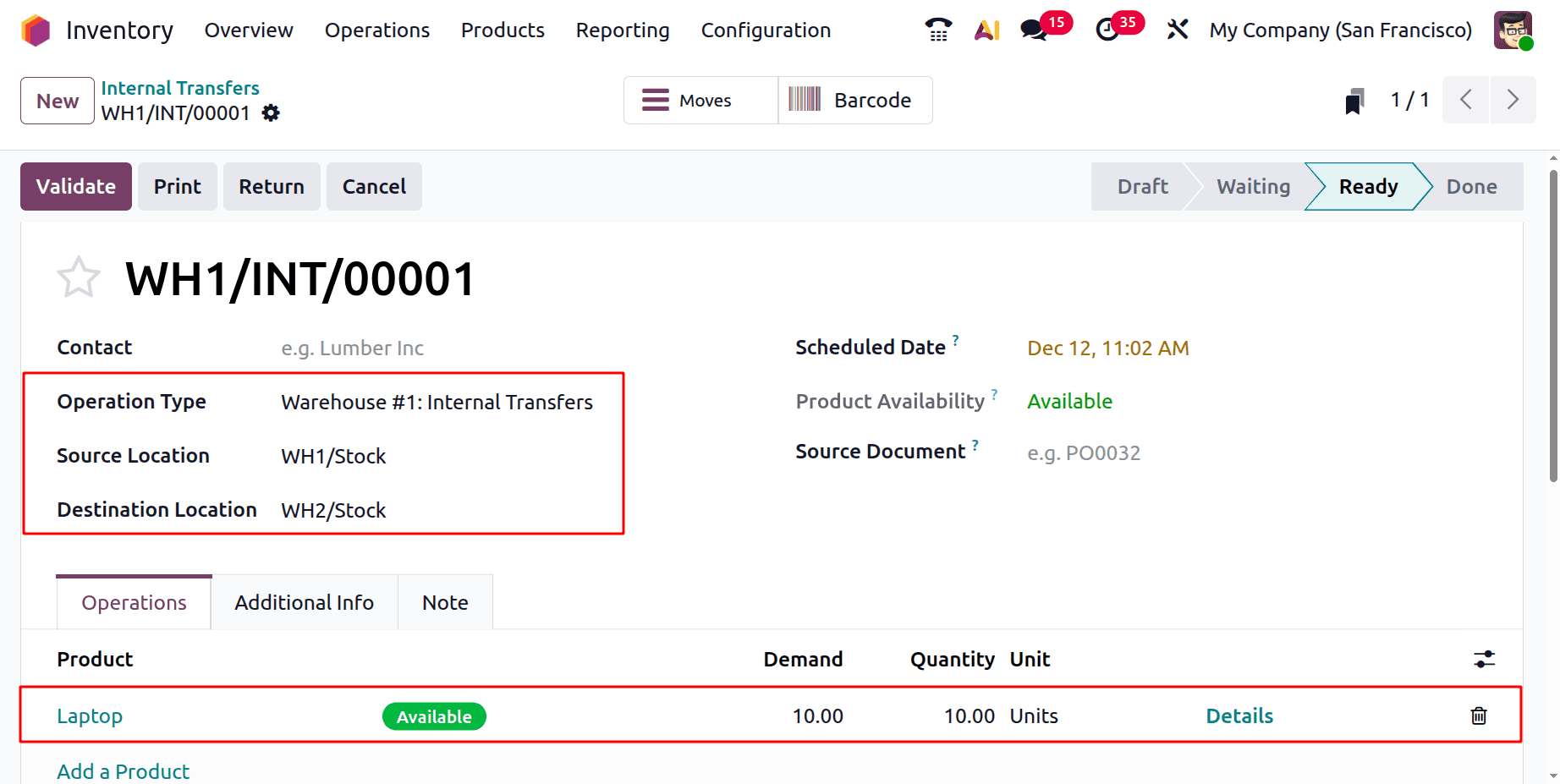This screenshot has height=784, width=1560.
Task: Switch to the Additional Info tab
Action: (304, 601)
